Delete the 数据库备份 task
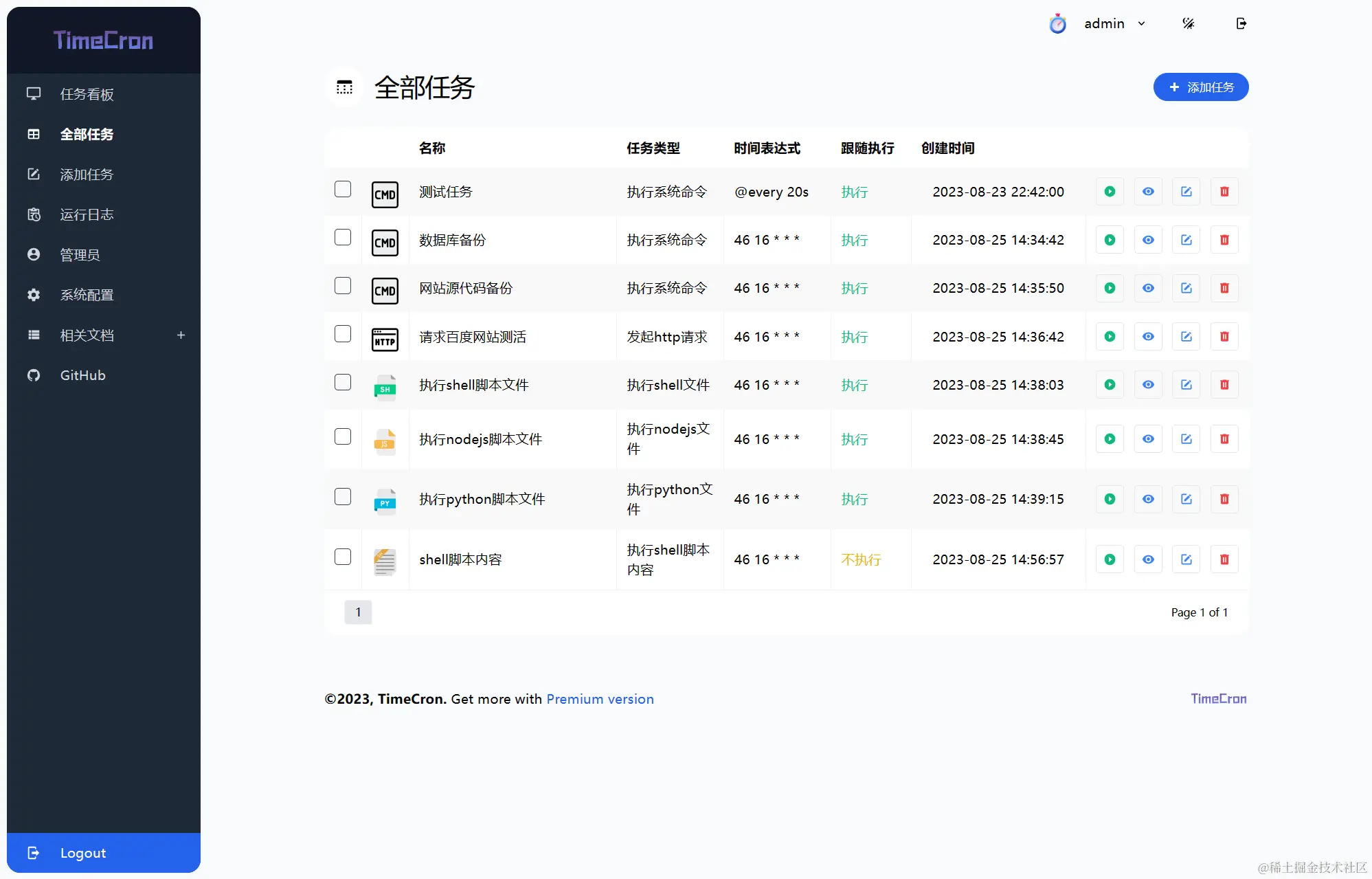The height and width of the screenshot is (879, 1372). (1224, 240)
